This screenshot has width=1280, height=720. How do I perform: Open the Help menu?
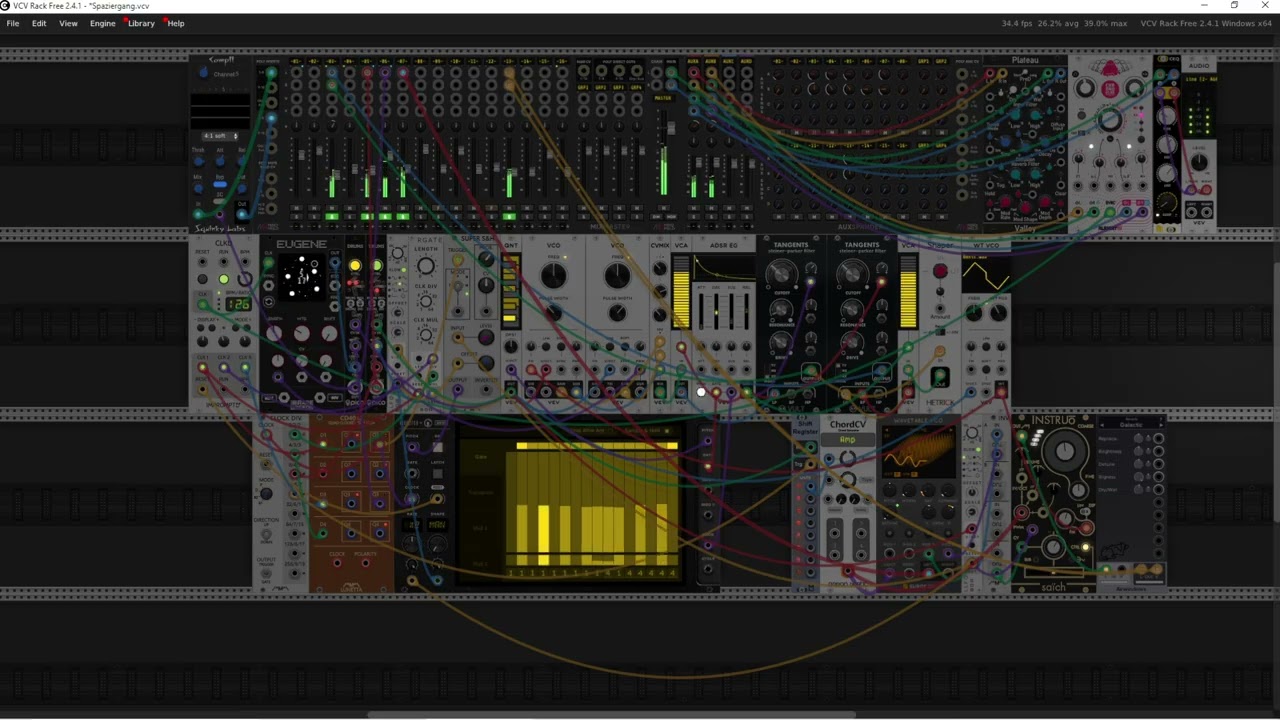[176, 23]
